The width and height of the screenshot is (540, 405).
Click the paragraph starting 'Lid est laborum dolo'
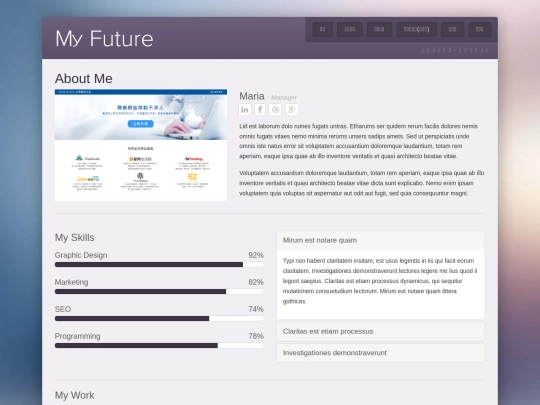coord(359,141)
